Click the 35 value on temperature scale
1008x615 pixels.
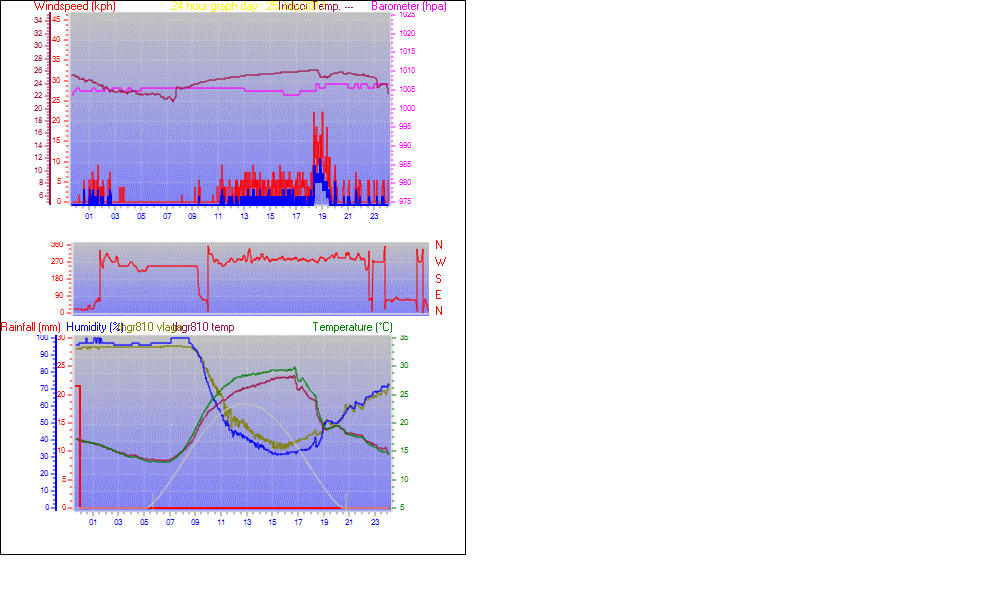point(403,338)
